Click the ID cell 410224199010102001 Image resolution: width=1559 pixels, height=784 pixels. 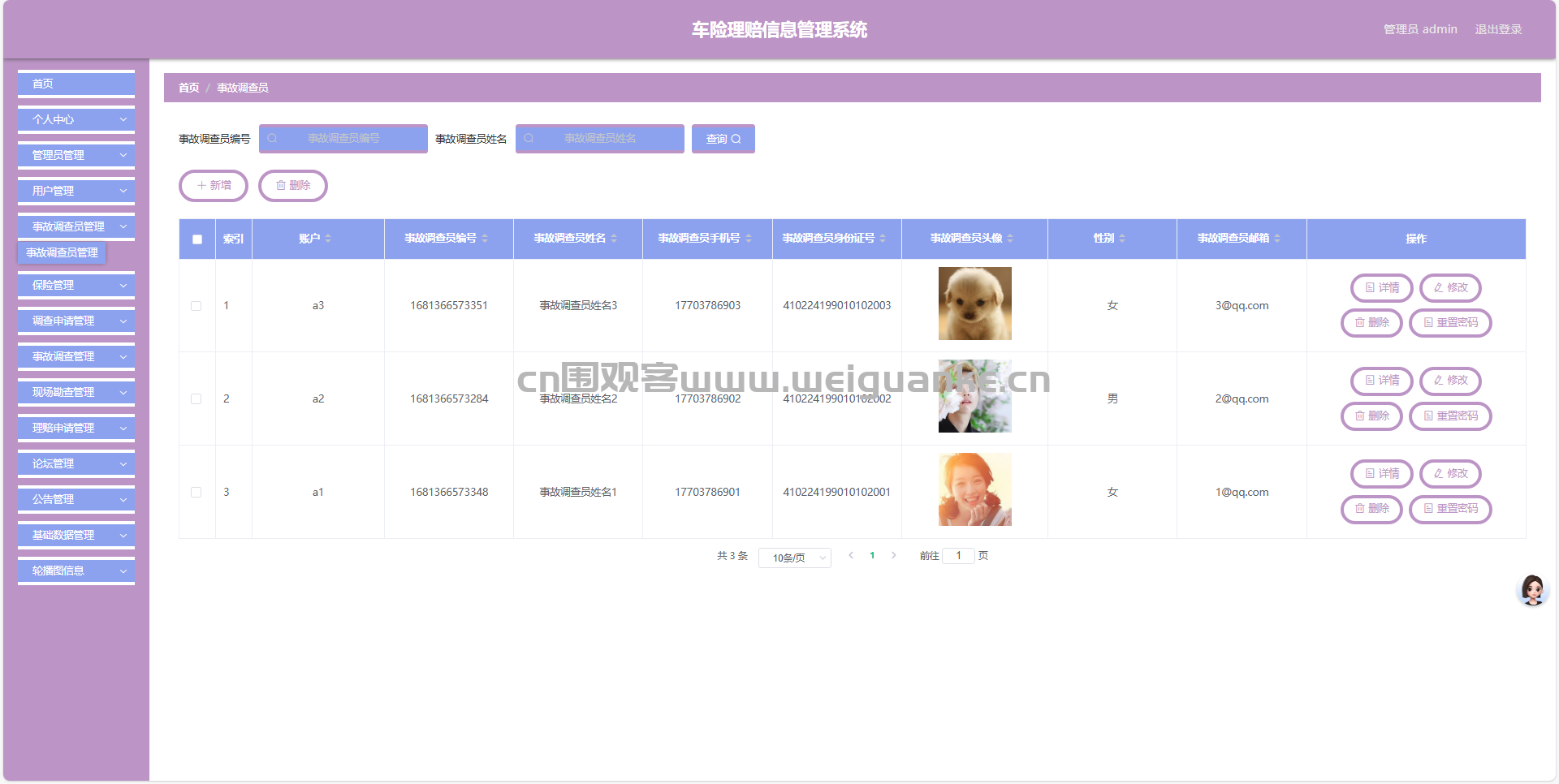pos(836,493)
